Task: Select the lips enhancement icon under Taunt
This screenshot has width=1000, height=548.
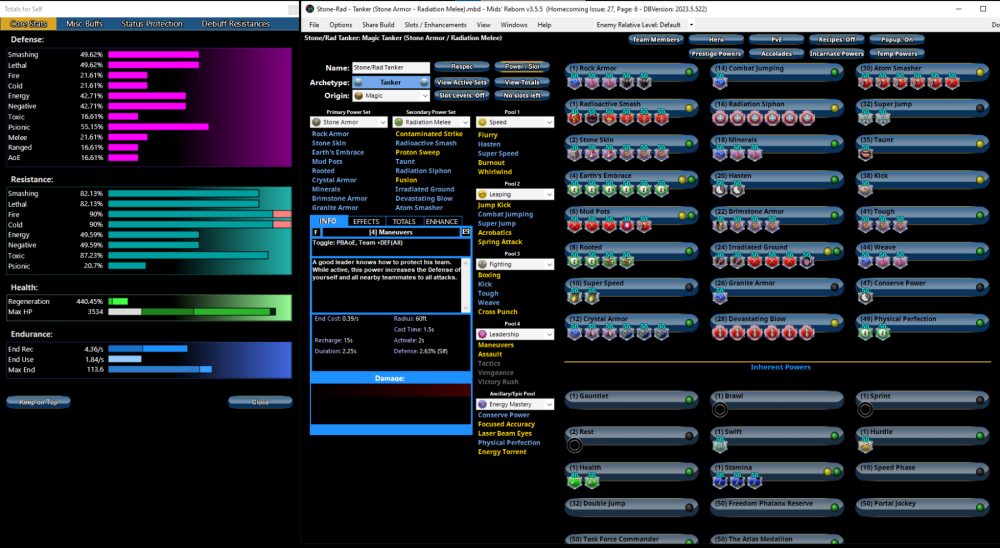Action: 867,154
